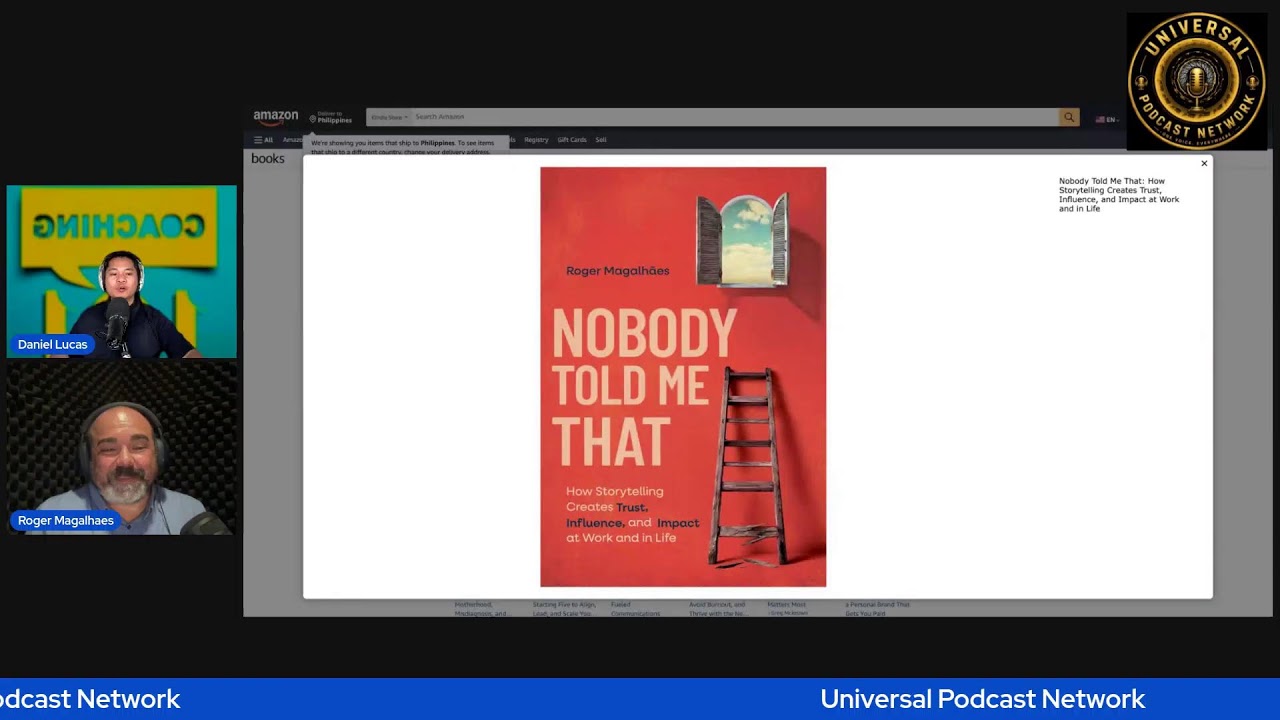Click the book title text in popup
This screenshot has height=720, width=1280.
coord(1119,195)
